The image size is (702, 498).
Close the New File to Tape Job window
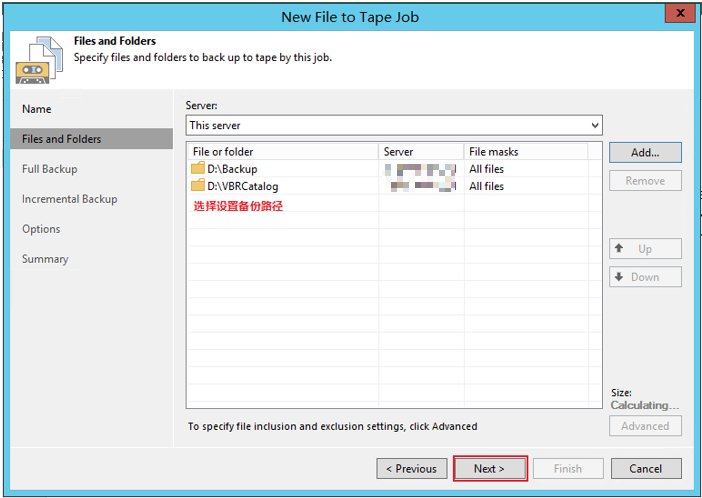pos(680,13)
